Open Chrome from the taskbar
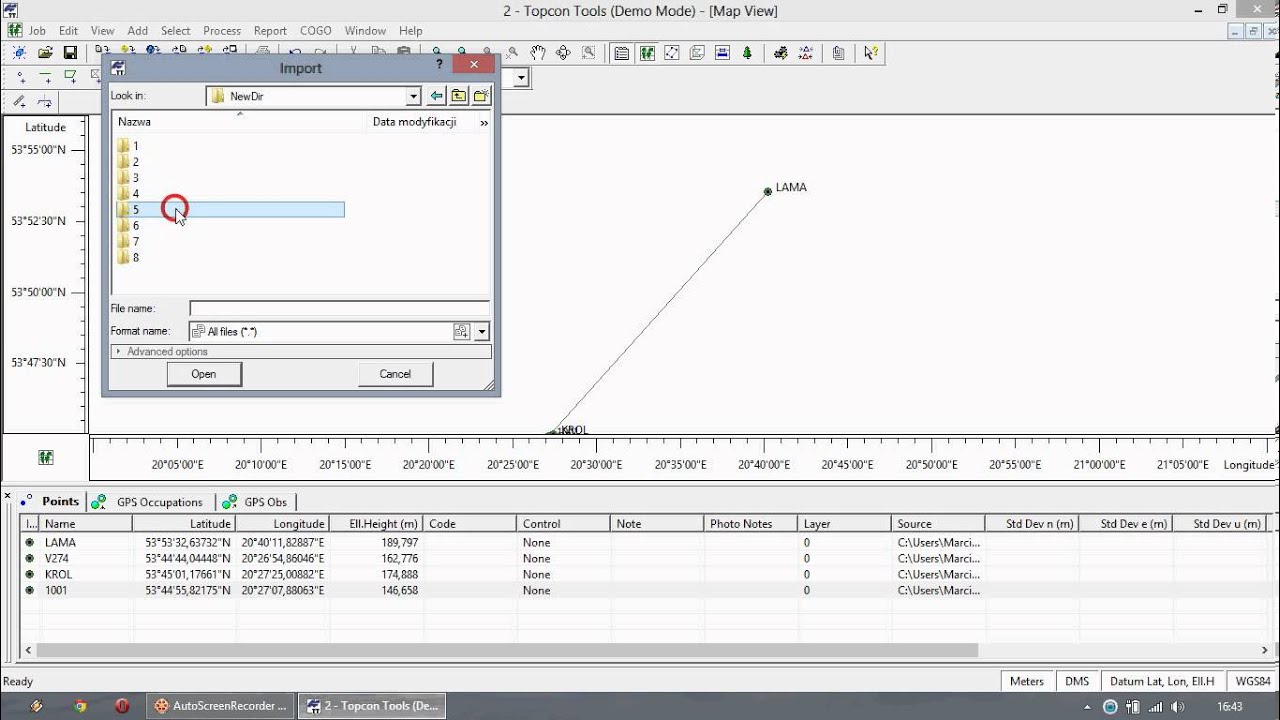The image size is (1280, 720). [80, 706]
